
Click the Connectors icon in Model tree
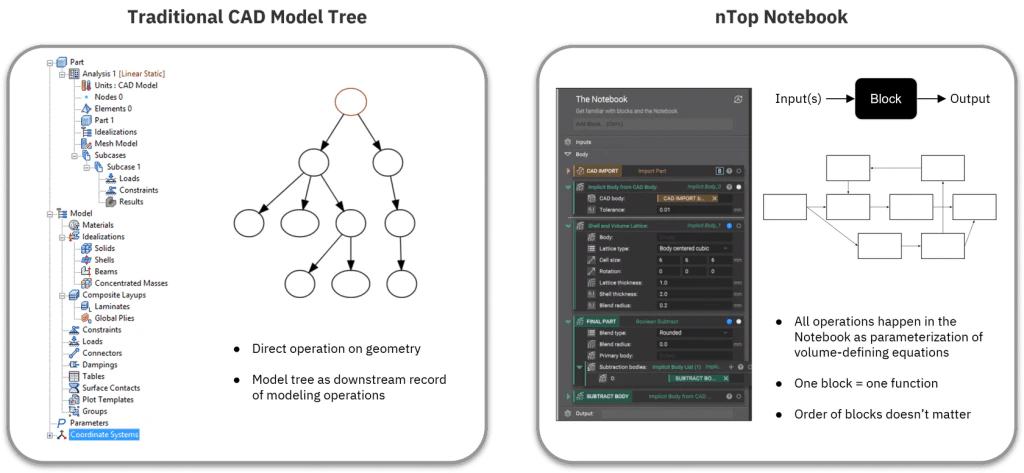pos(74,353)
